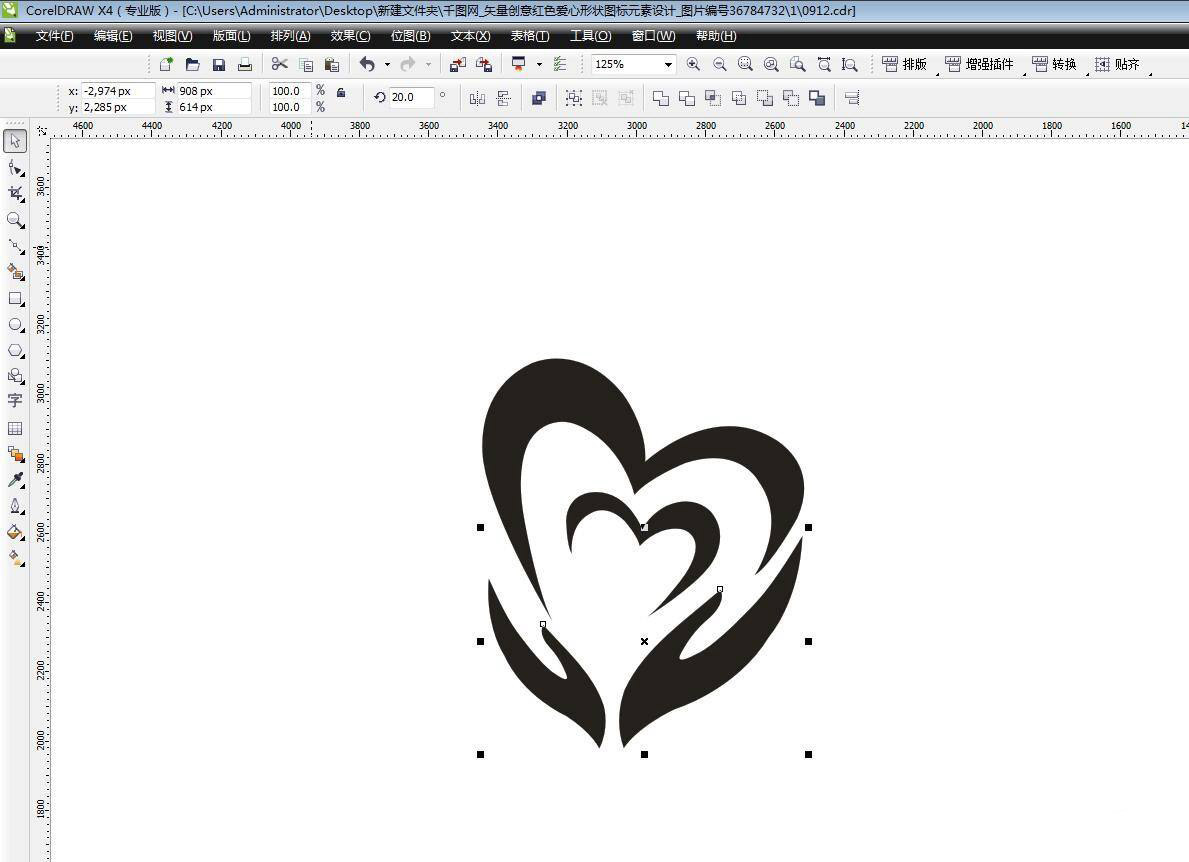The height and width of the screenshot is (862, 1189).
Task: Click the Import icon in toolbar
Action: click(x=457, y=64)
